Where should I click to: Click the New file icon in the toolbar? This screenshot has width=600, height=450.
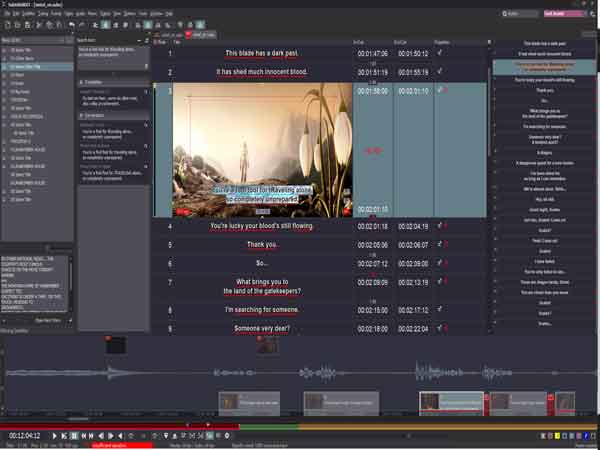click(x=8, y=25)
